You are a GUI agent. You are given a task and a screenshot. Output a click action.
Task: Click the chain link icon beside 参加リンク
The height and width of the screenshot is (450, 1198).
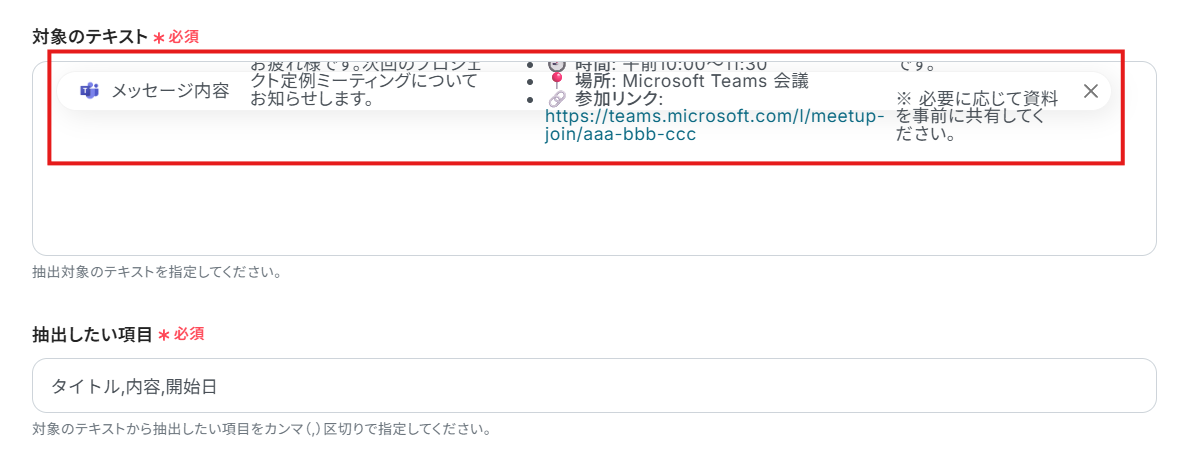[x=557, y=99]
